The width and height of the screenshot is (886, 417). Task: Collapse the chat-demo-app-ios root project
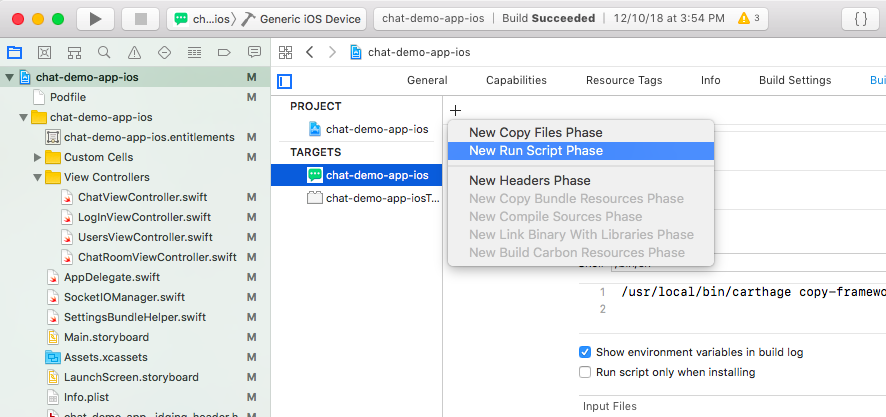click(x=10, y=77)
